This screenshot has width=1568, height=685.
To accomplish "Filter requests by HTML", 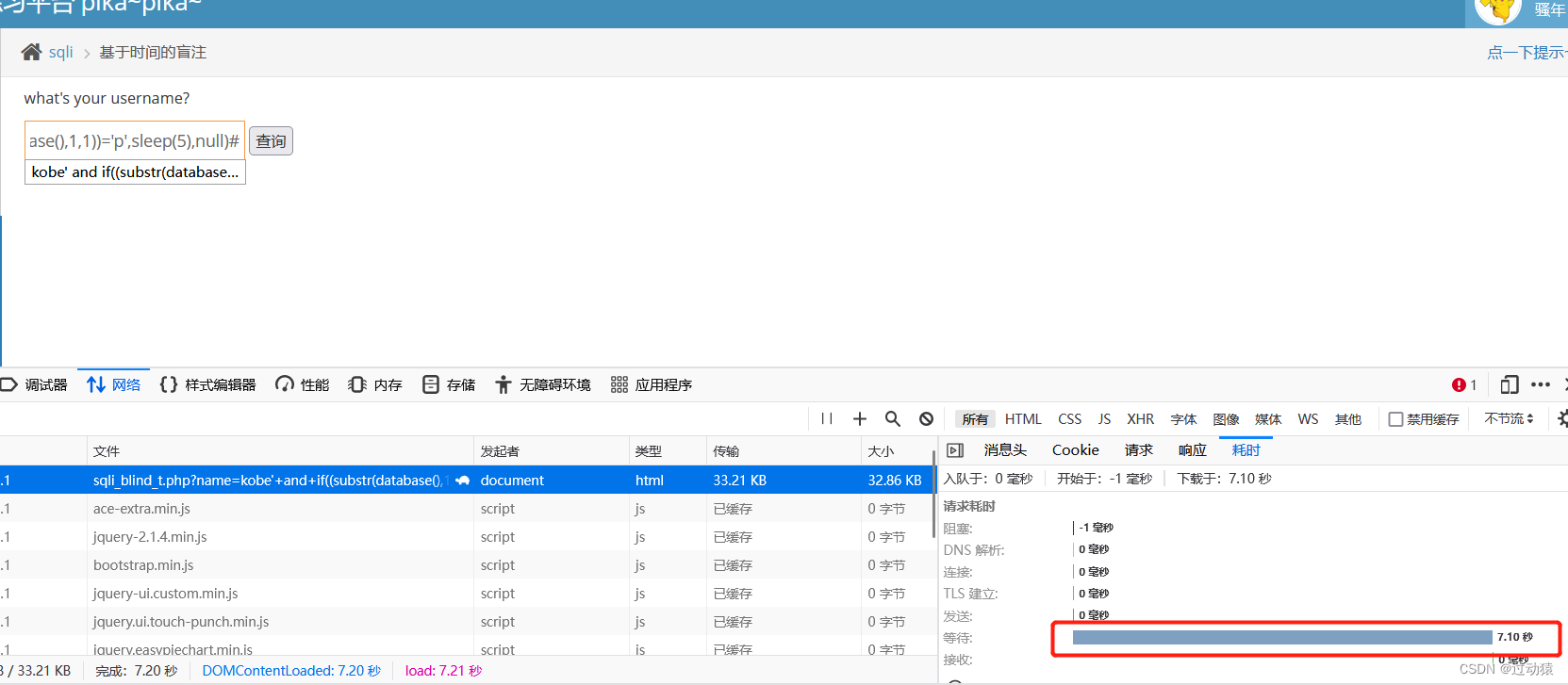I will (1023, 419).
